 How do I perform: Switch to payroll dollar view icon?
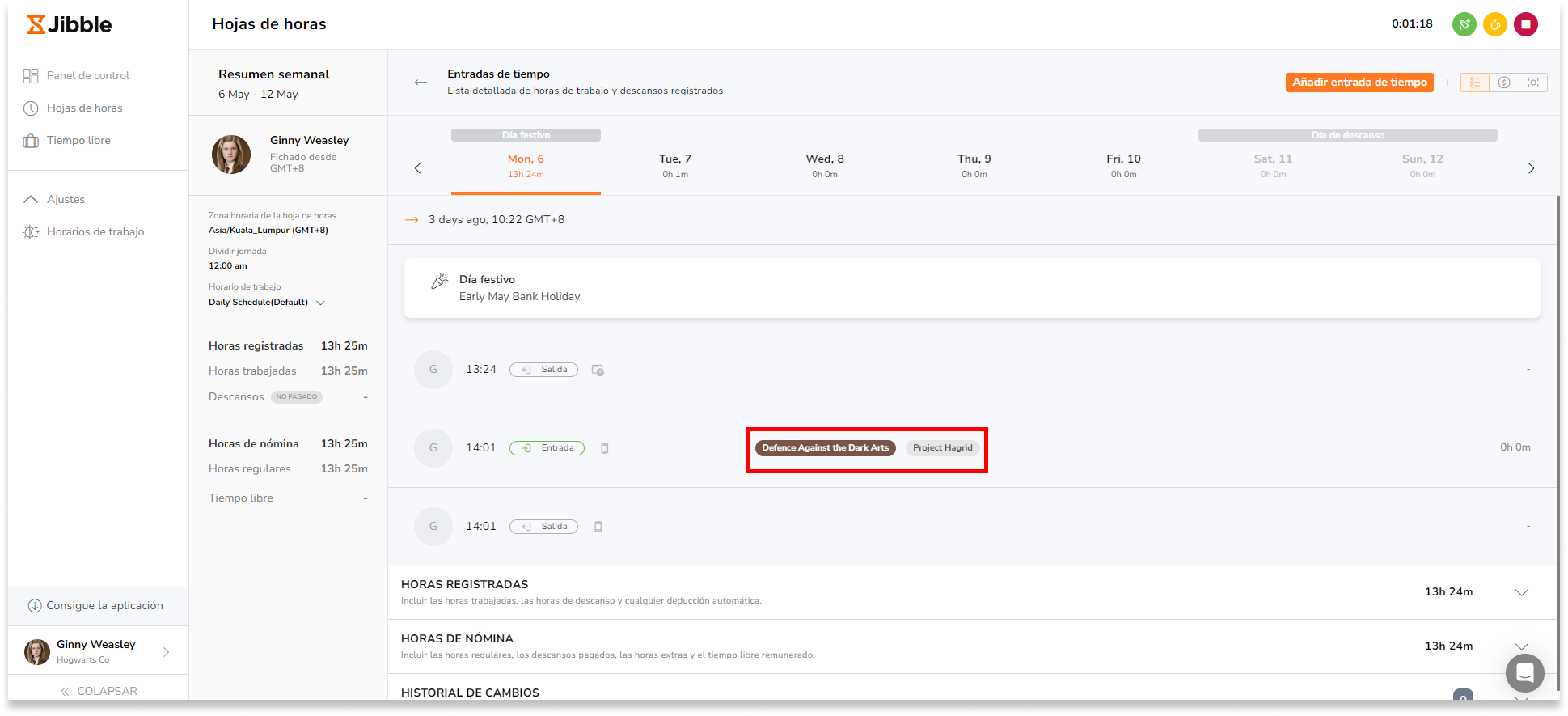coord(1503,82)
